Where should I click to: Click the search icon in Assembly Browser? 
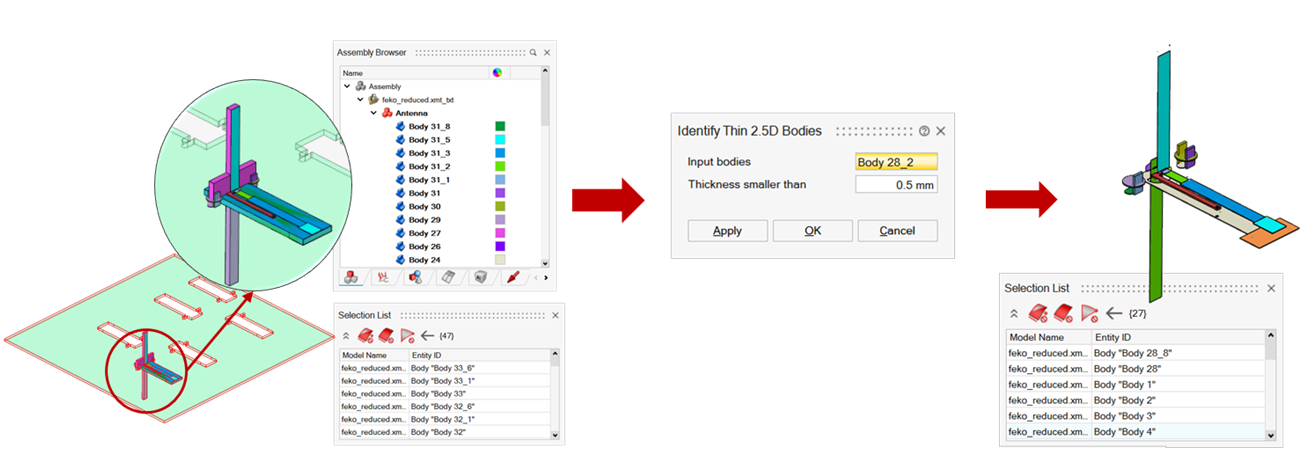tap(534, 52)
